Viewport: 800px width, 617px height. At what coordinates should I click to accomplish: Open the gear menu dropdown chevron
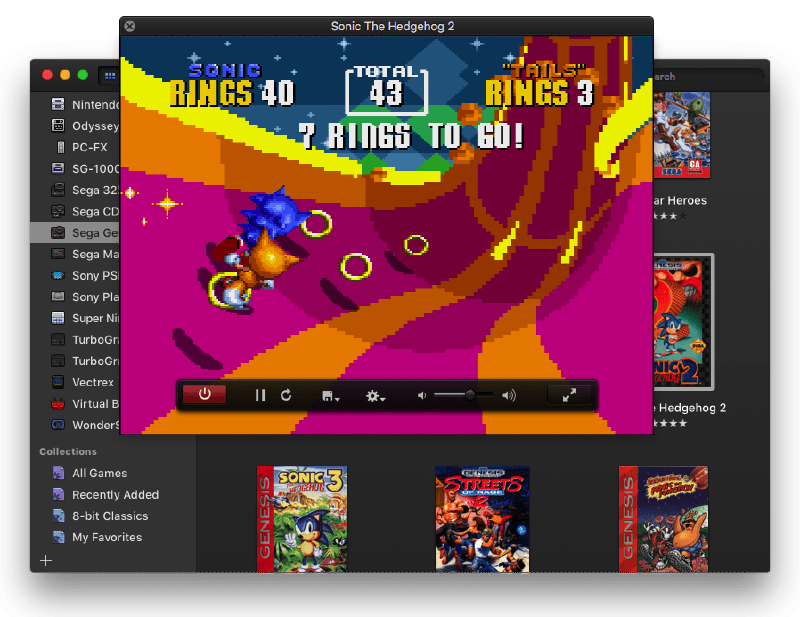pos(384,398)
